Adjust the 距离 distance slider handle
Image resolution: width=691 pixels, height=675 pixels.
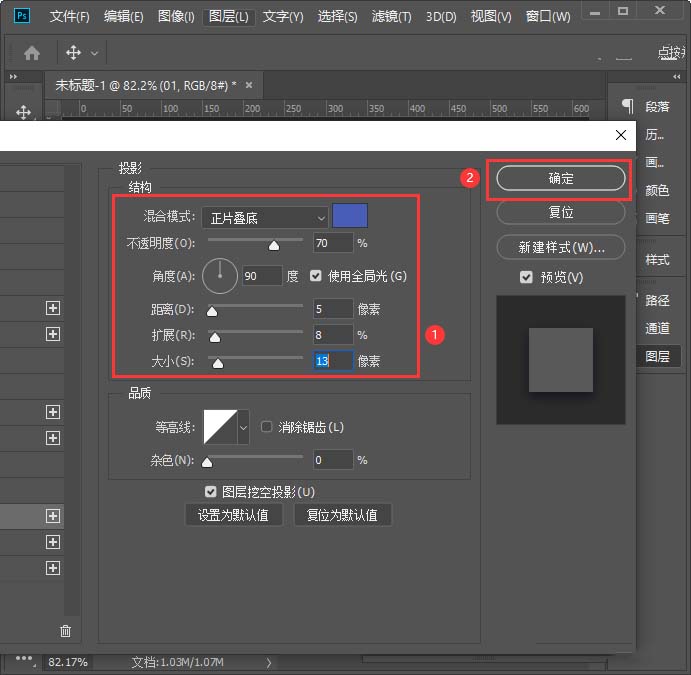pos(212,312)
